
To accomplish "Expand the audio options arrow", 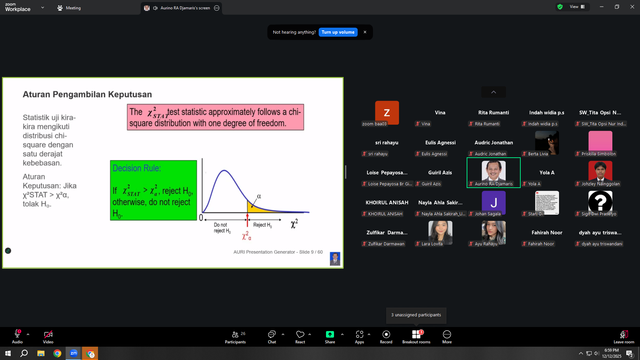I will tap(28, 334).
